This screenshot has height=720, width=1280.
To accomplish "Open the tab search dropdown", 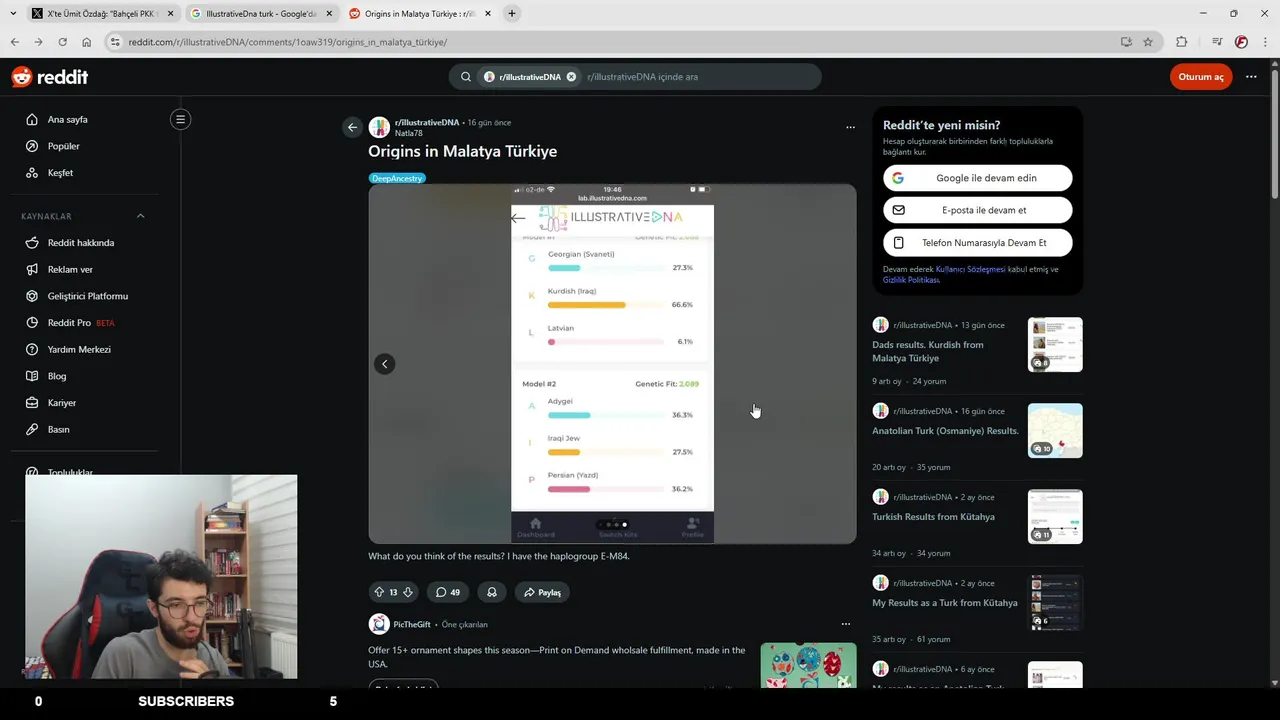I will tap(13, 14).
